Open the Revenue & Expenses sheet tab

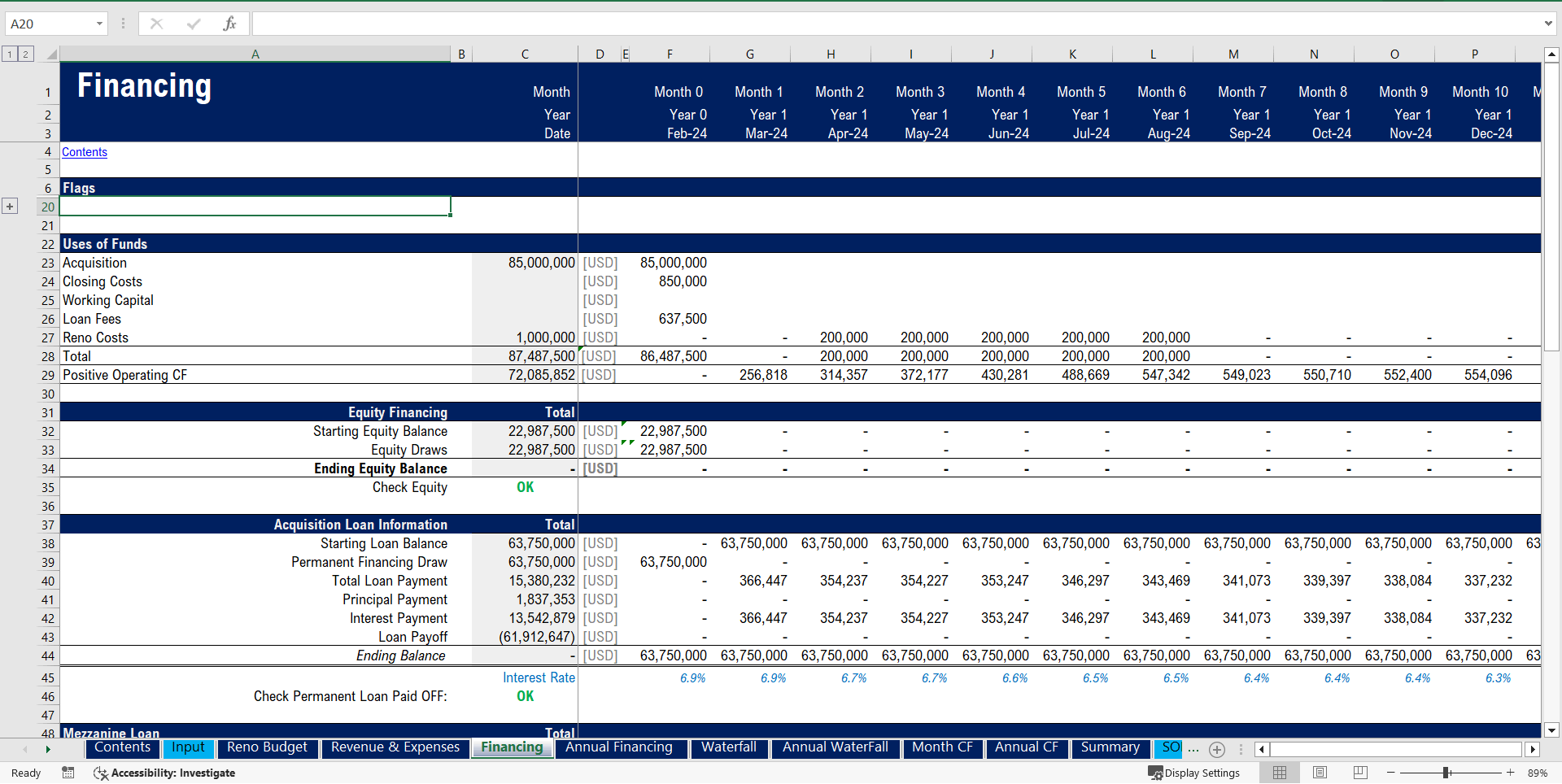point(395,747)
